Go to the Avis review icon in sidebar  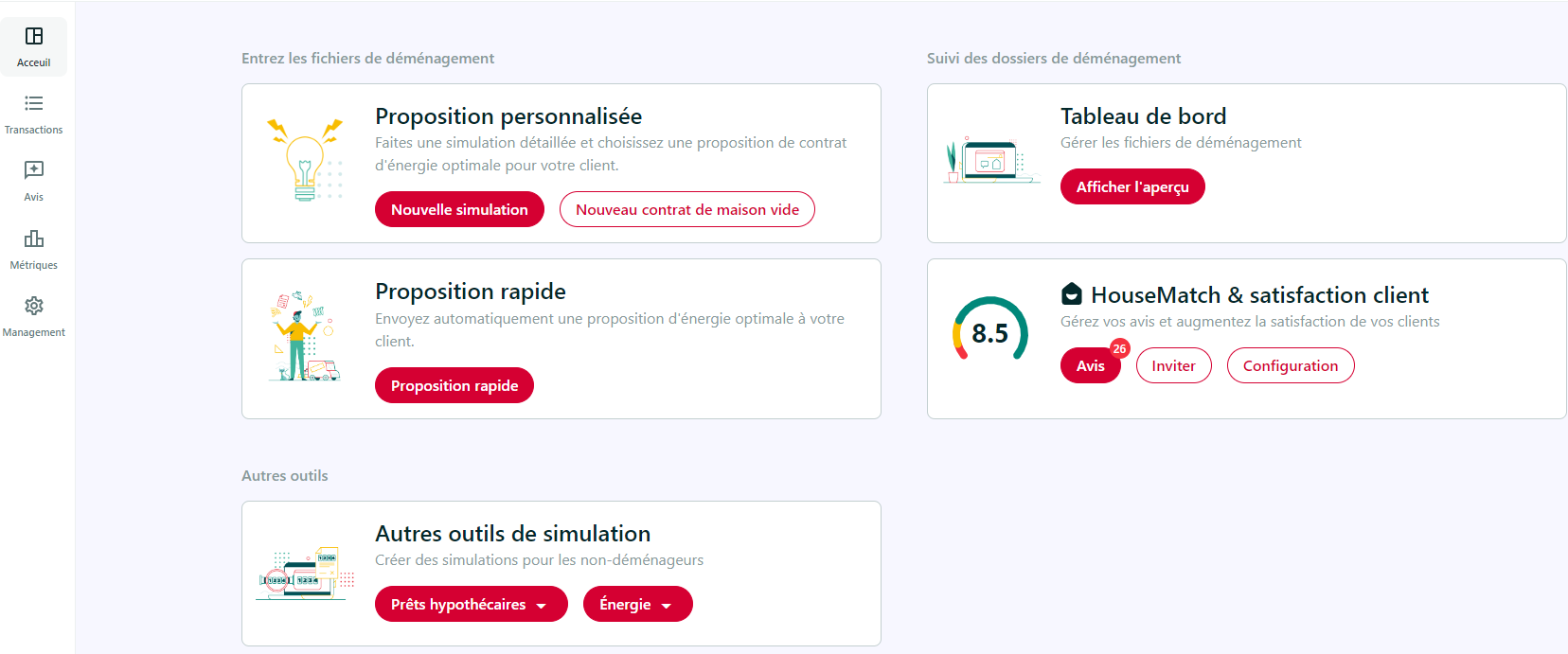pos(34,170)
